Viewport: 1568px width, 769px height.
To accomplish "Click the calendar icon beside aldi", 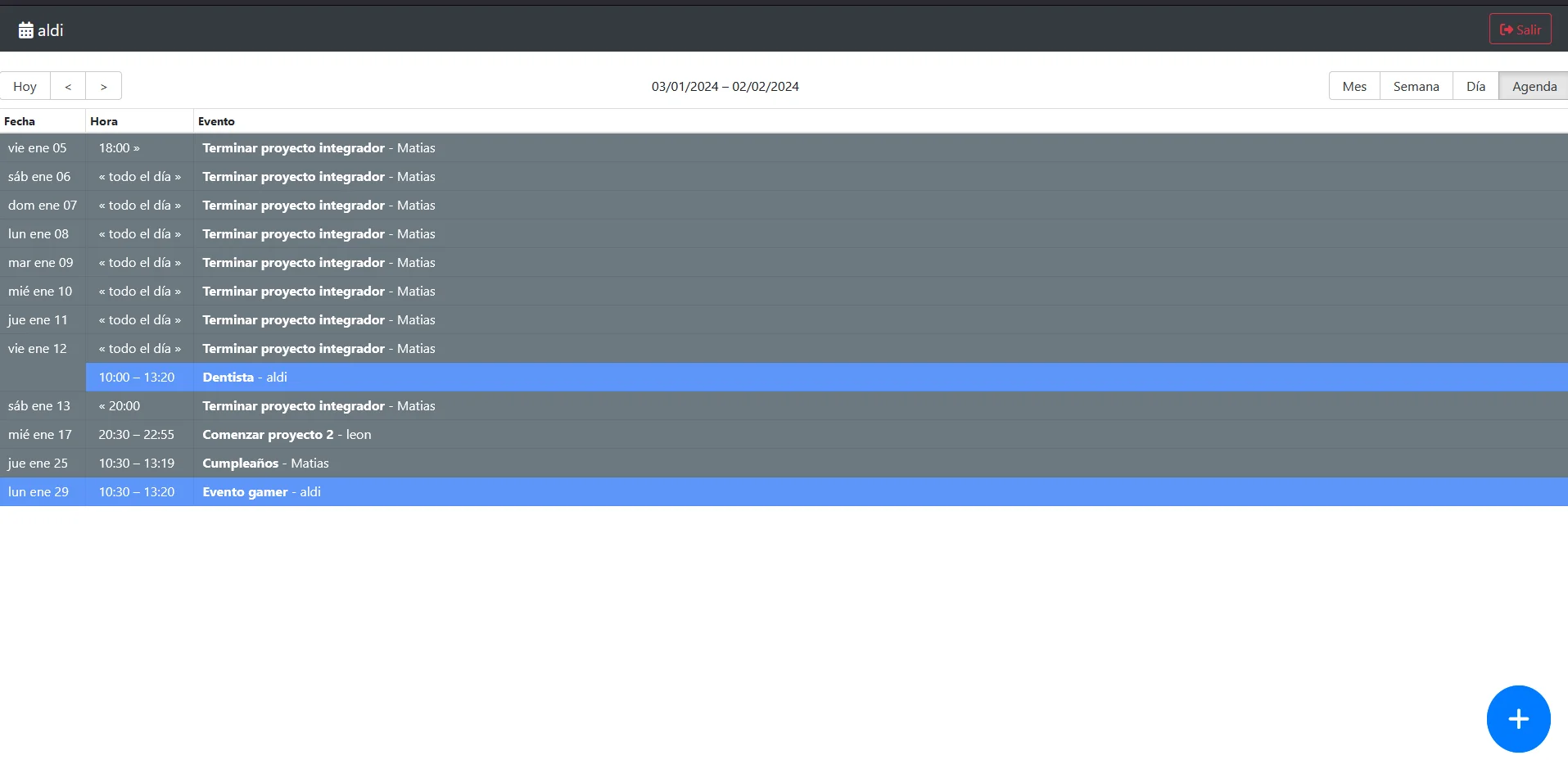I will point(26,30).
